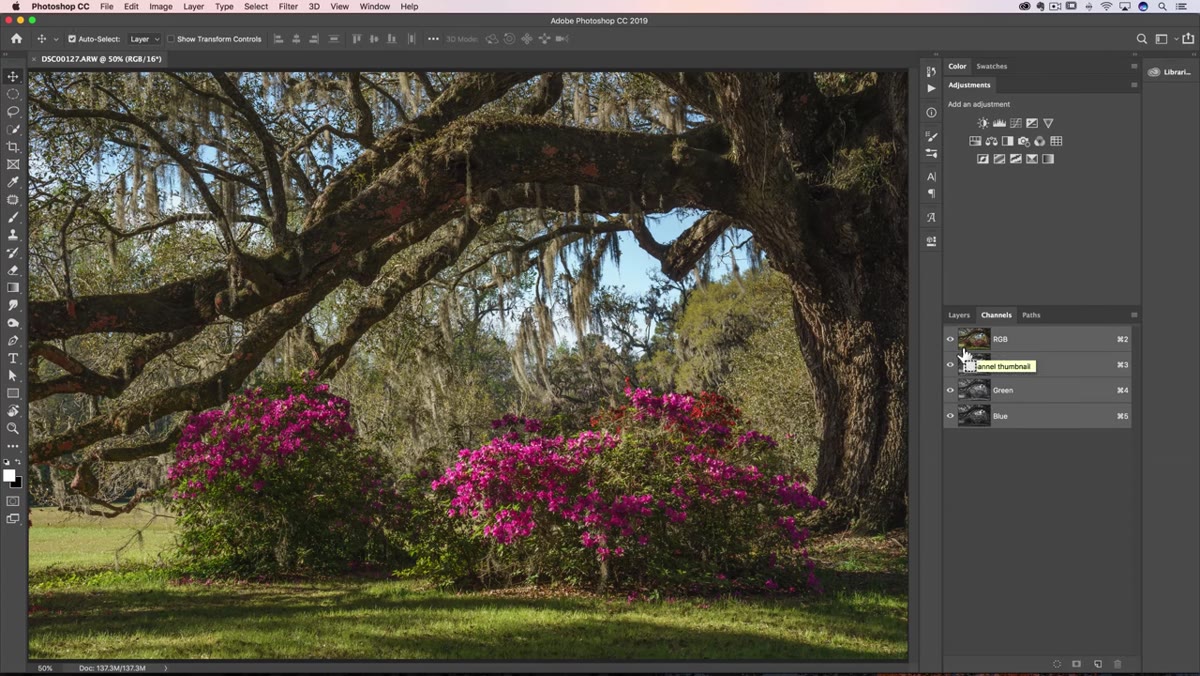Image resolution: width=1200 pixels, height=676 pixels.
Task: Open the Filter menu
Action: (x=288, y=6)
